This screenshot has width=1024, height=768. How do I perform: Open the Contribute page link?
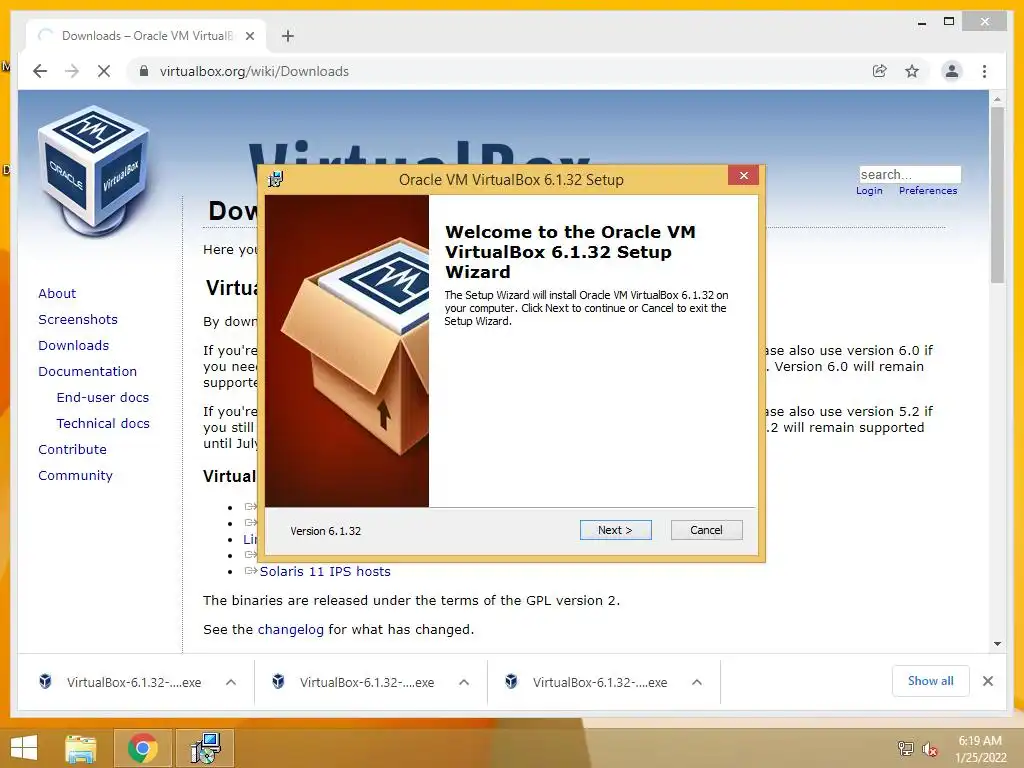(x=72, y=449)
